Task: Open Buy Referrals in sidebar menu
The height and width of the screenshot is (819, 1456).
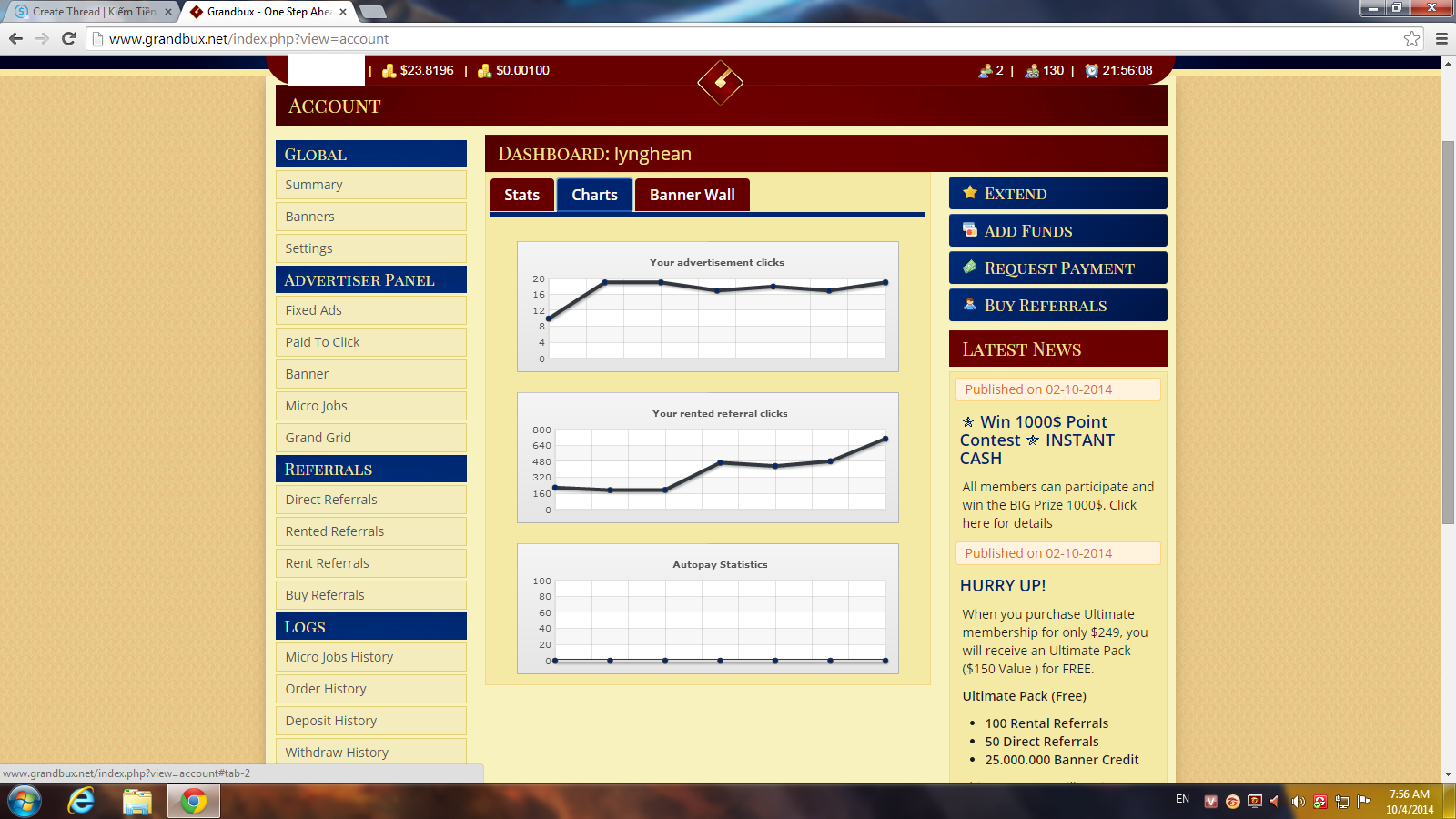Action: (371, 595)
